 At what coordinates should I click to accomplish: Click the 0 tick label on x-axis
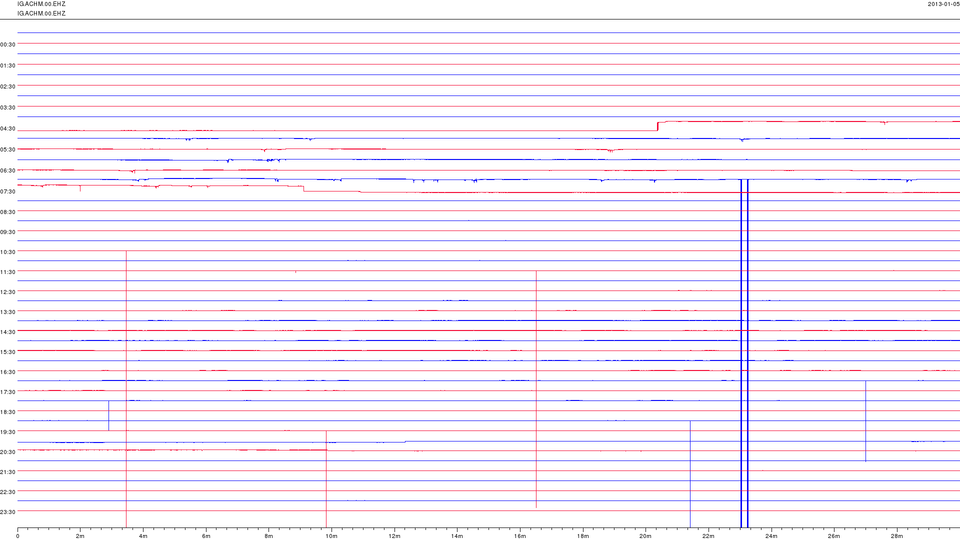tap(18, 536)
